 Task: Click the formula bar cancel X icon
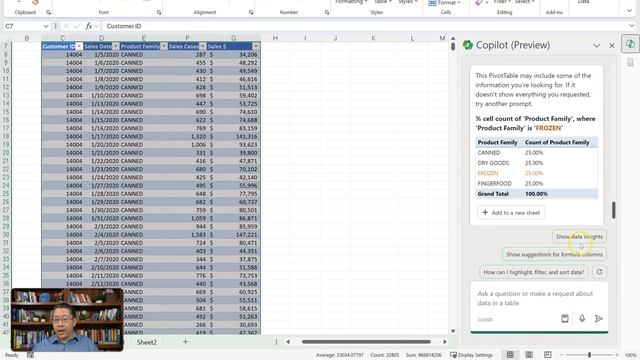click(66, 26)
